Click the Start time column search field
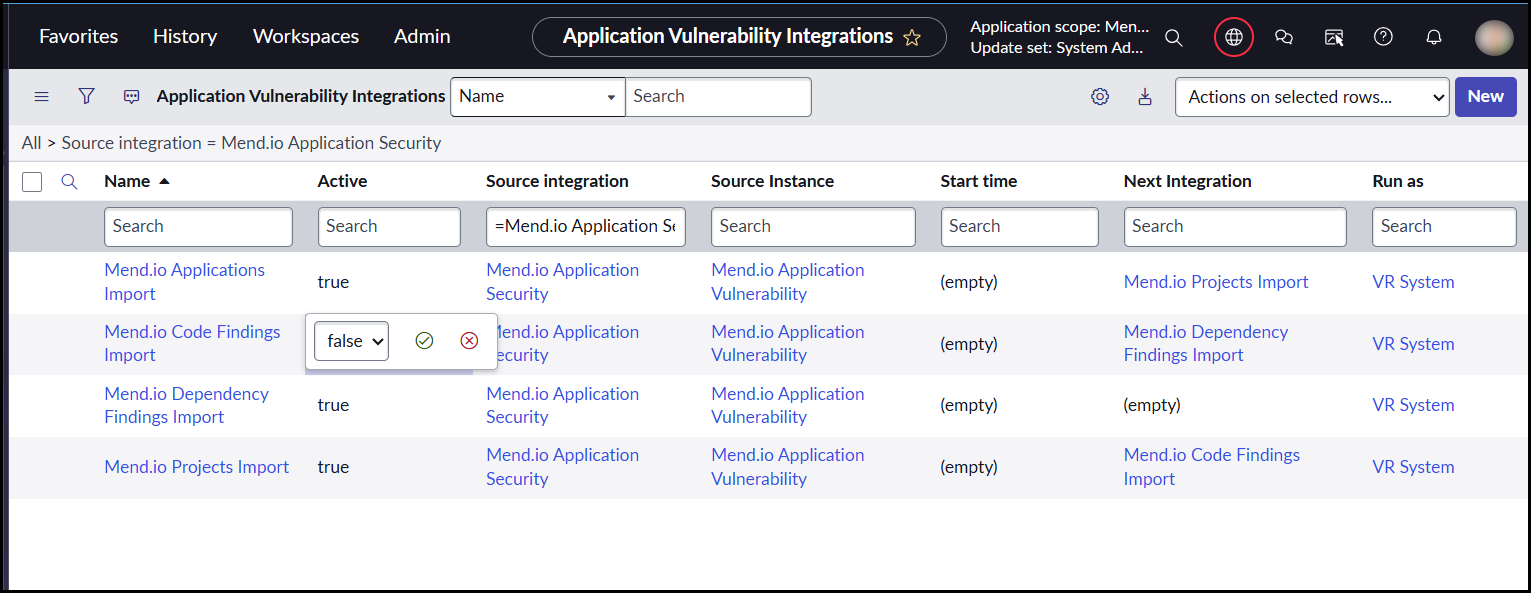 tap(1019, 227)
